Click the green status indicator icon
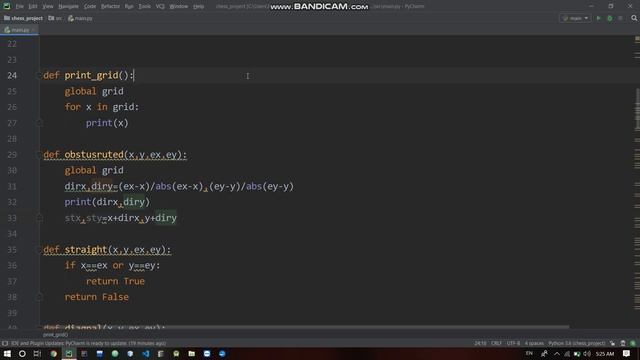 633,344
